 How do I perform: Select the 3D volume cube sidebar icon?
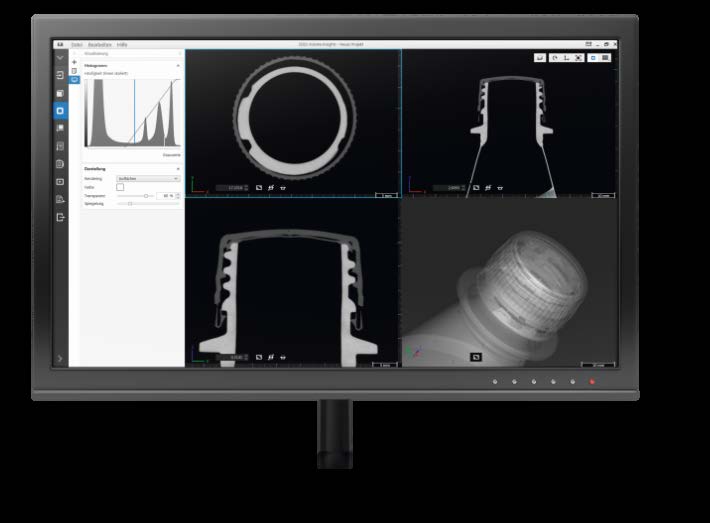click(x=60, y=93)
